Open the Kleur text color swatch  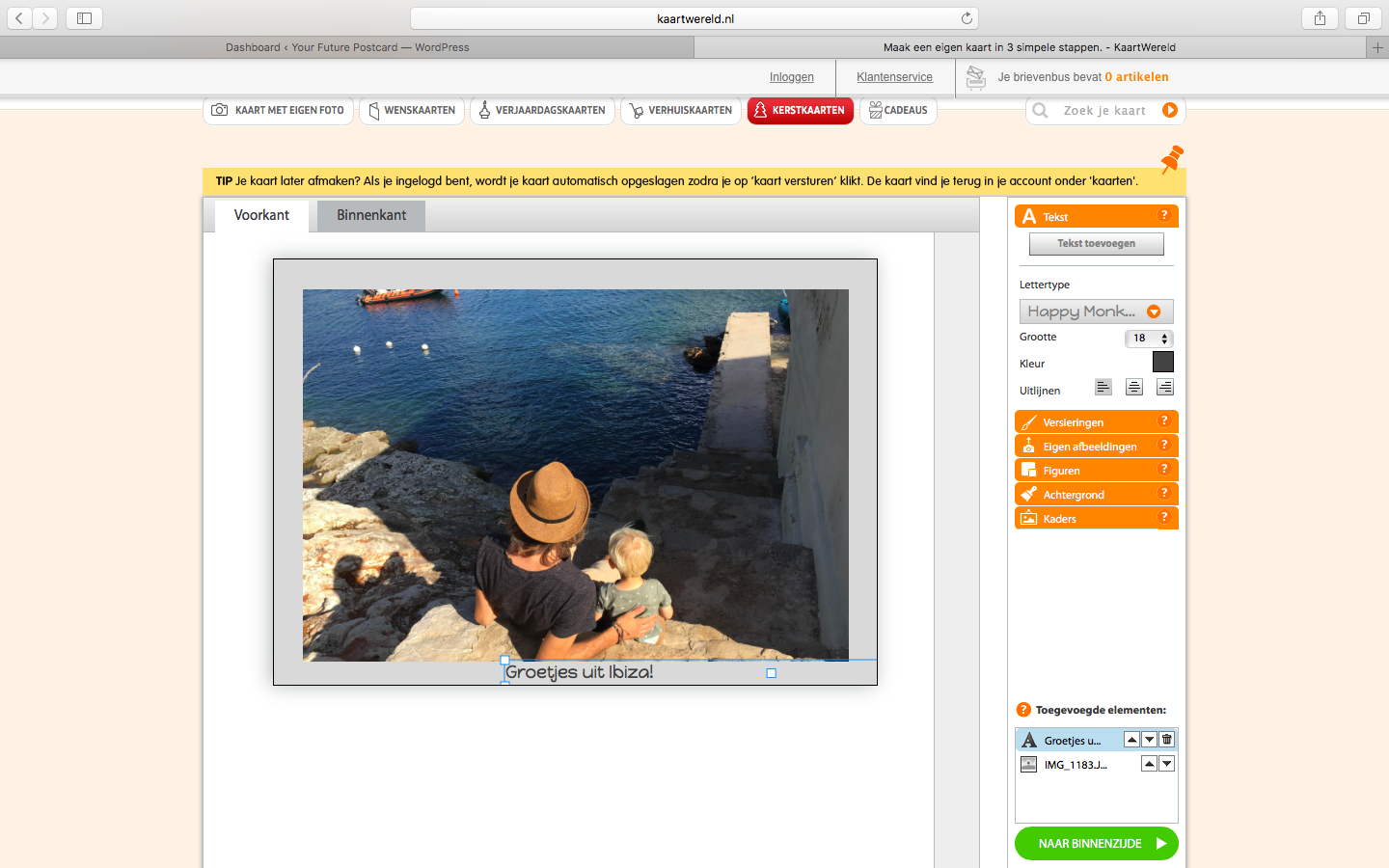pyautogui.click(x=1163, y=362)
